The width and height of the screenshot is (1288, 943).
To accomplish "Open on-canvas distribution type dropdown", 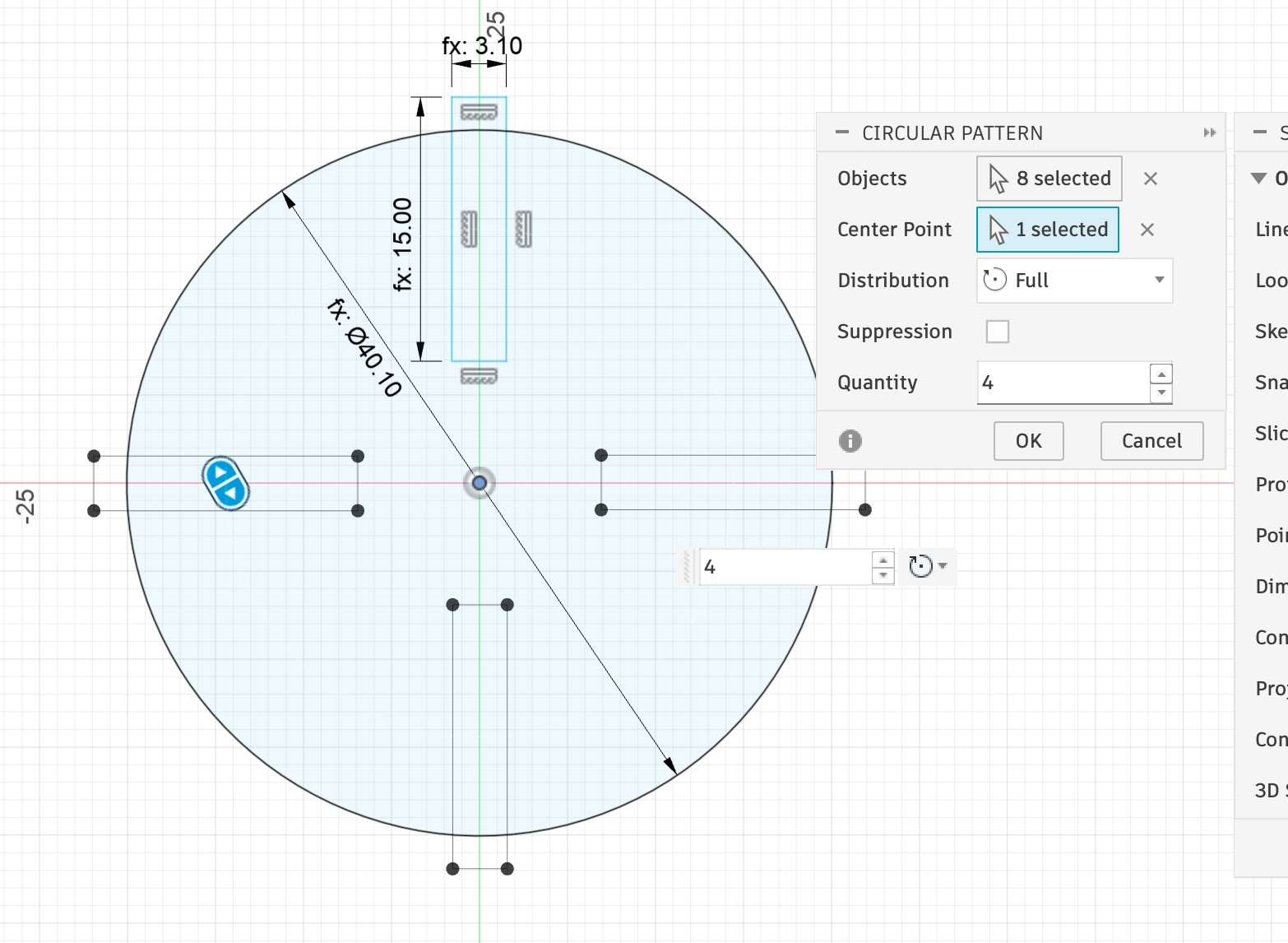I will pyautogui.click(x=928, y=566).
